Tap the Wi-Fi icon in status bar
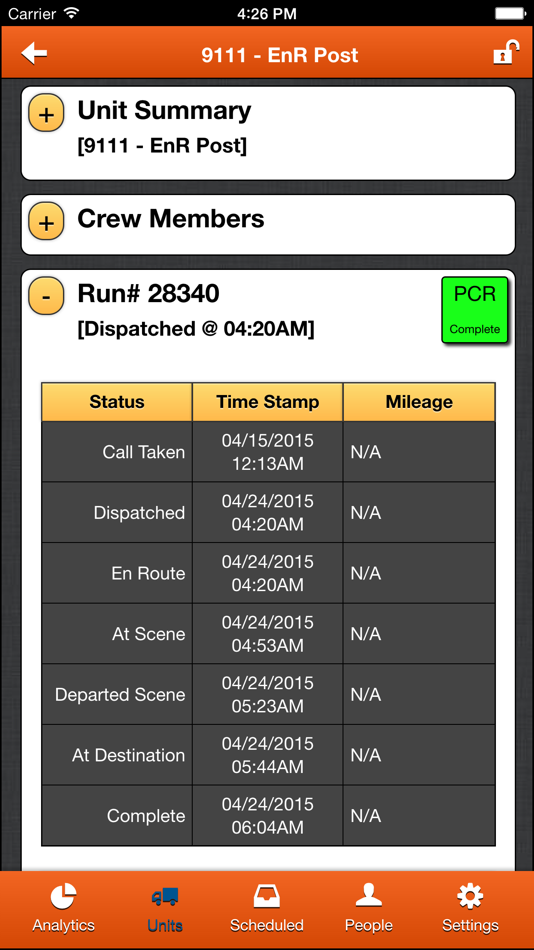This screenshot has height=950, width=534. [x=72, y=13]
